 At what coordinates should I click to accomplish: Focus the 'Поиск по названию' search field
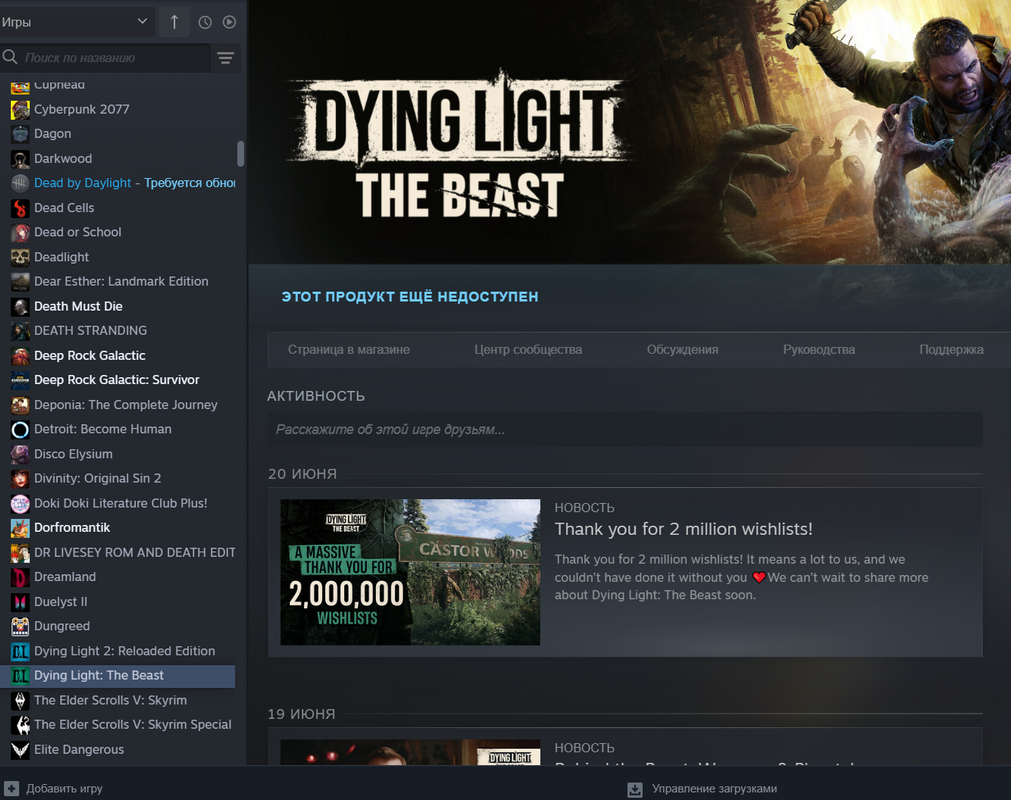pyautogui.click(x=116, y=58)
